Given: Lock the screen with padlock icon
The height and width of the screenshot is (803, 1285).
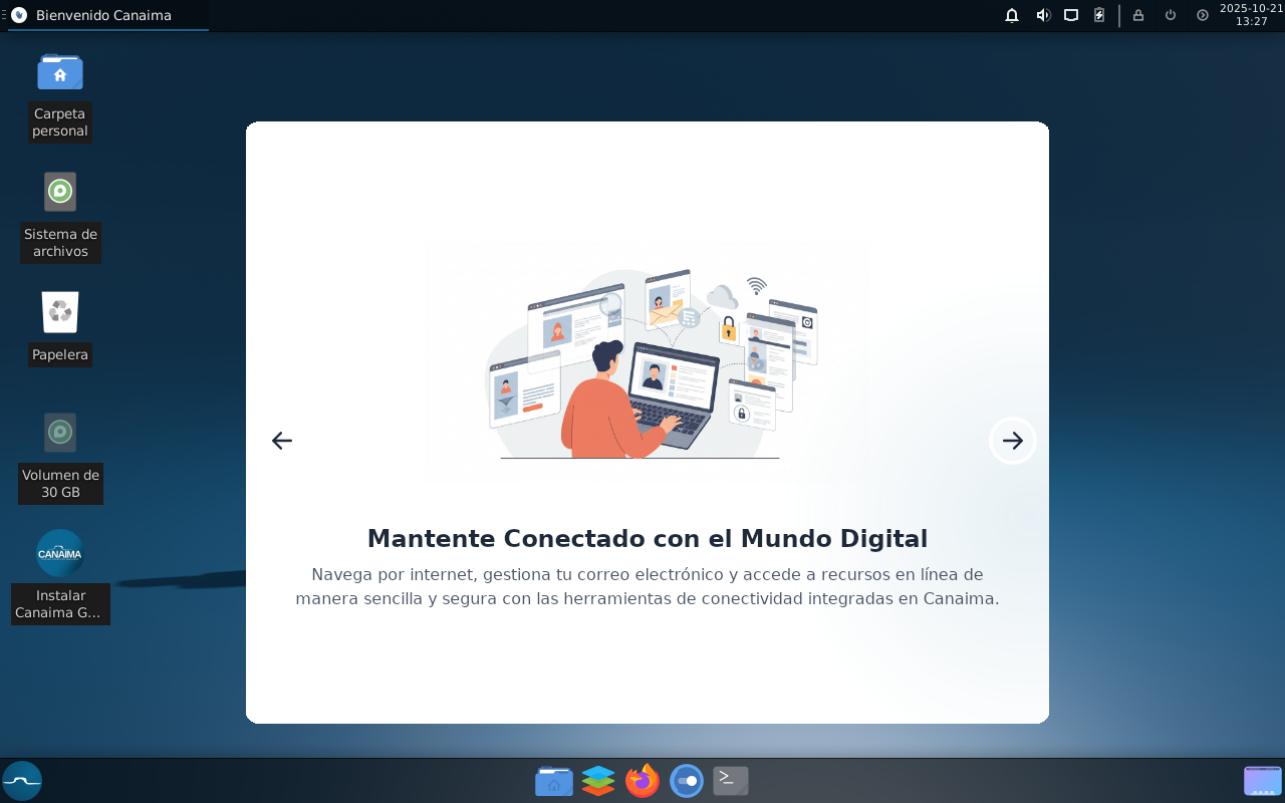Looking at the screenshot, I should pyautogui.click(x=1138, y=15).
